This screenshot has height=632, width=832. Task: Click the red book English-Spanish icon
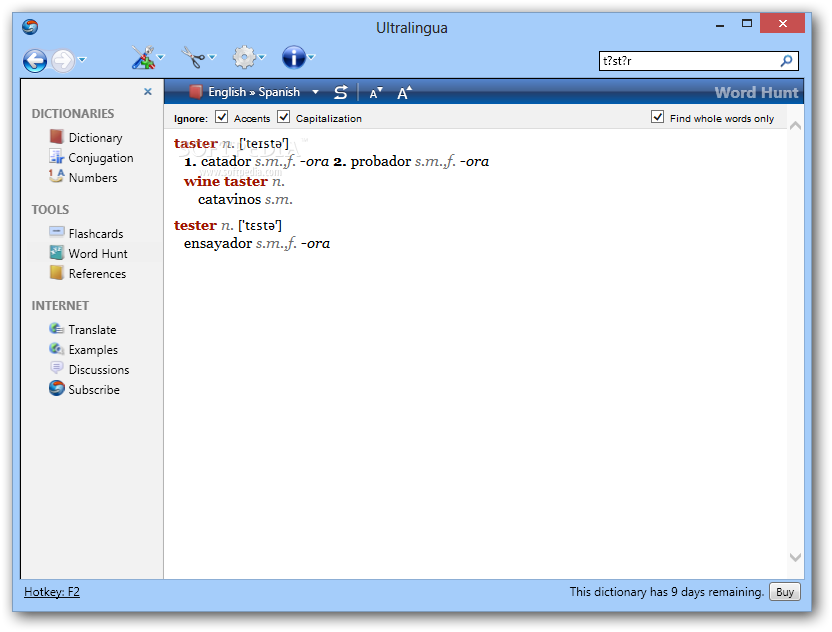point(196,92)
